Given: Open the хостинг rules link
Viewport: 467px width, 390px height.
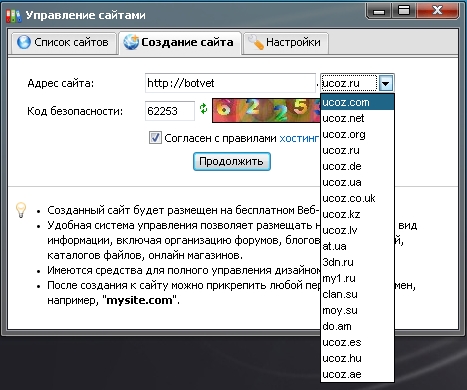Looking at the screenshot, I should [299, 138].
